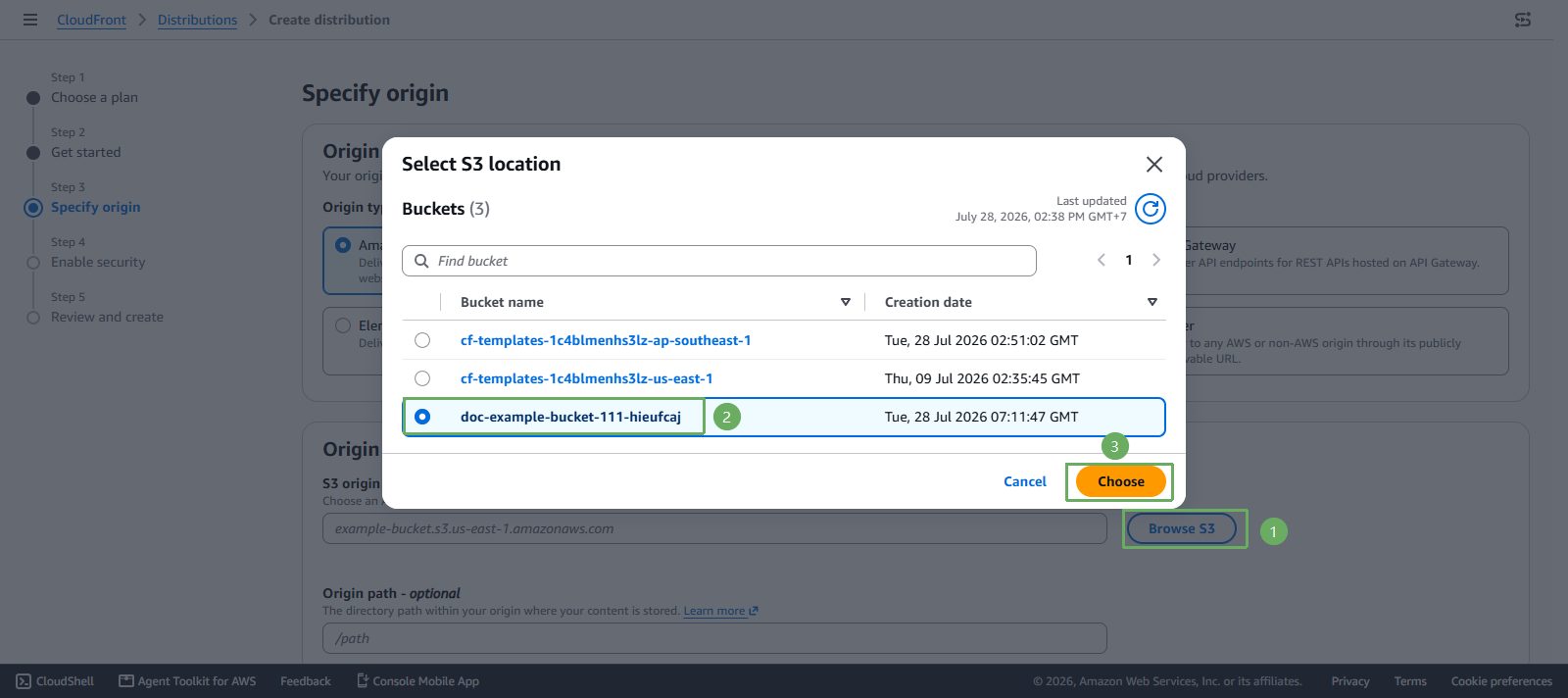Cancel the S3 location selection
This screenshot has width=1568, height=698.
1025,481
